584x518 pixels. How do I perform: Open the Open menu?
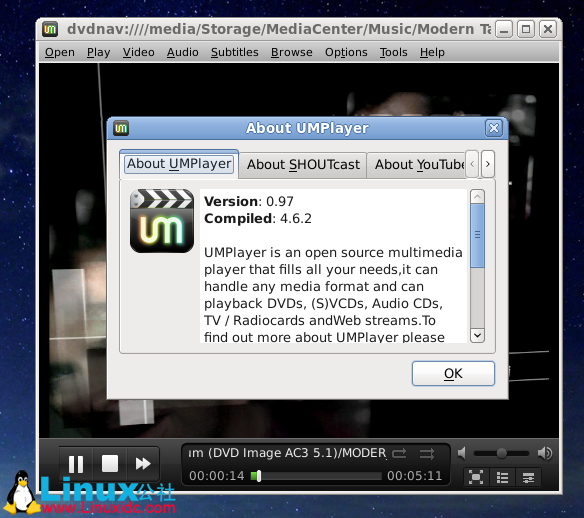(x=60, y=52)
